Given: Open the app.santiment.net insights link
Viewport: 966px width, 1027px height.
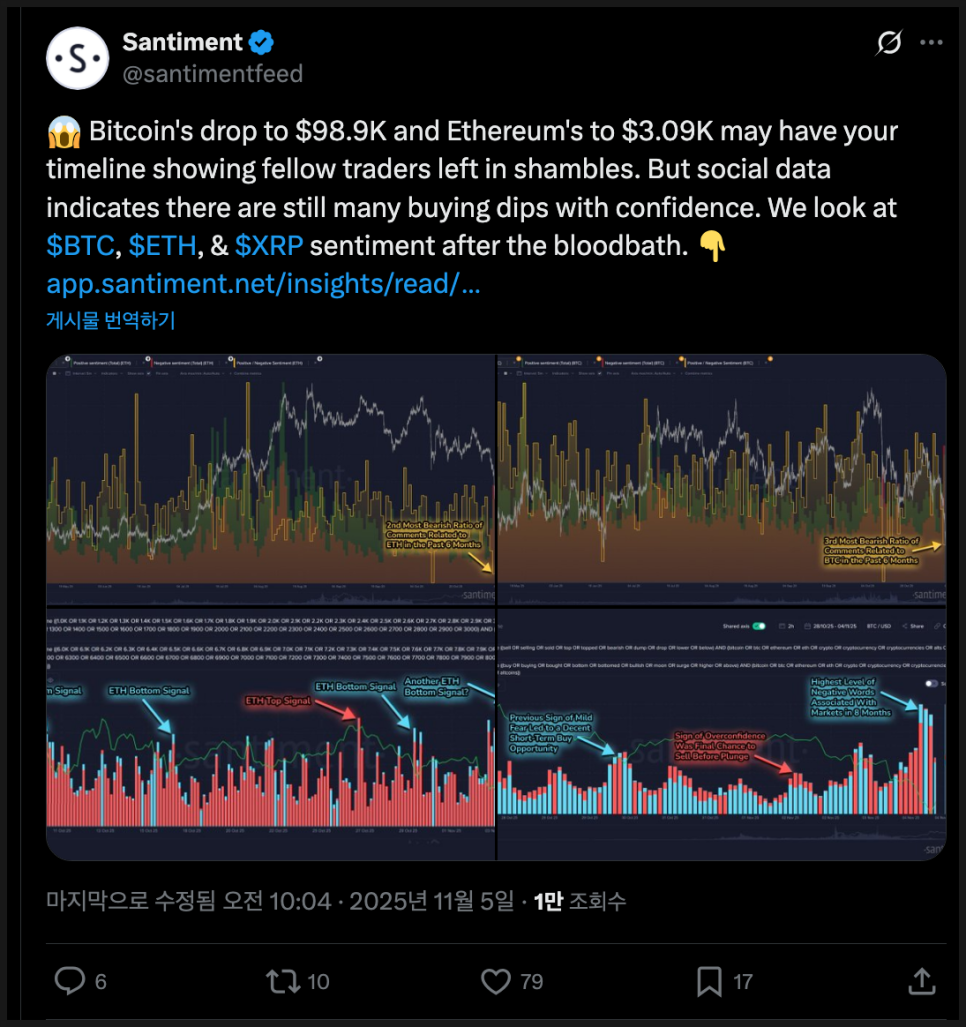Looking at the screenshot, I should (264, 285).
